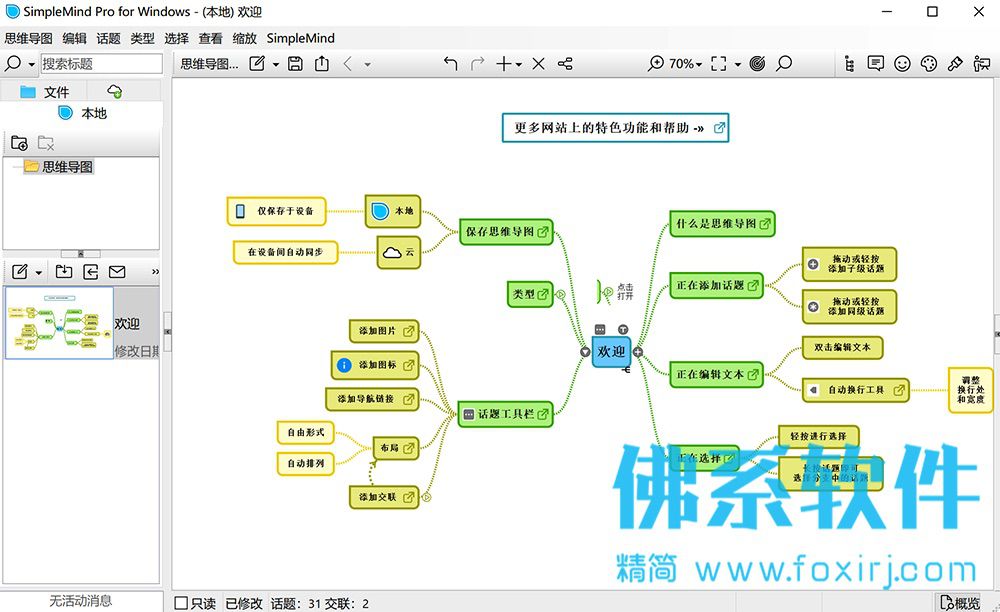This screenshot has width=1000, height=612.
Task: Click the add topic plus icon
Action: [504, 63]
